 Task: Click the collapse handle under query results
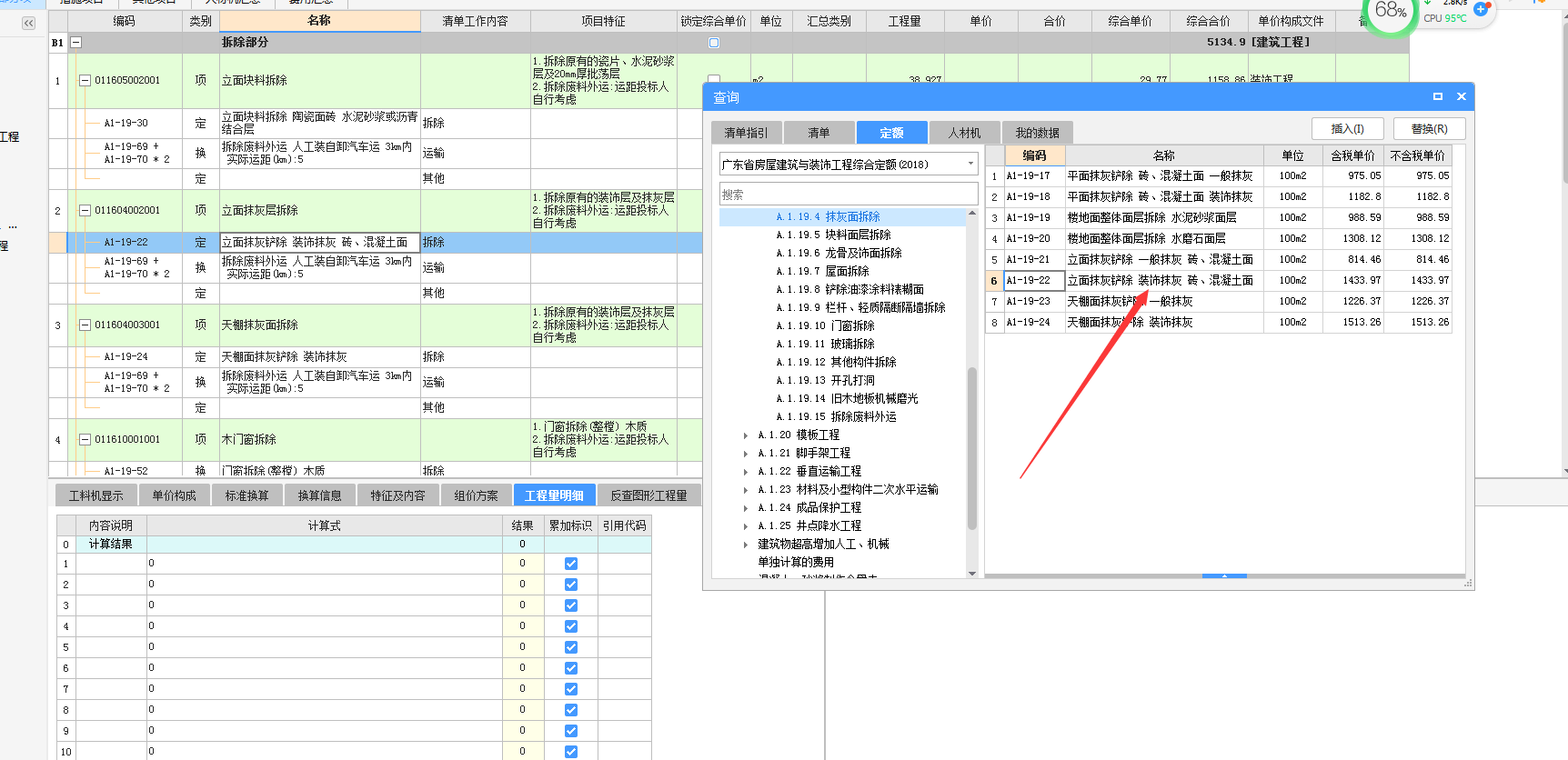[1224, 576]
